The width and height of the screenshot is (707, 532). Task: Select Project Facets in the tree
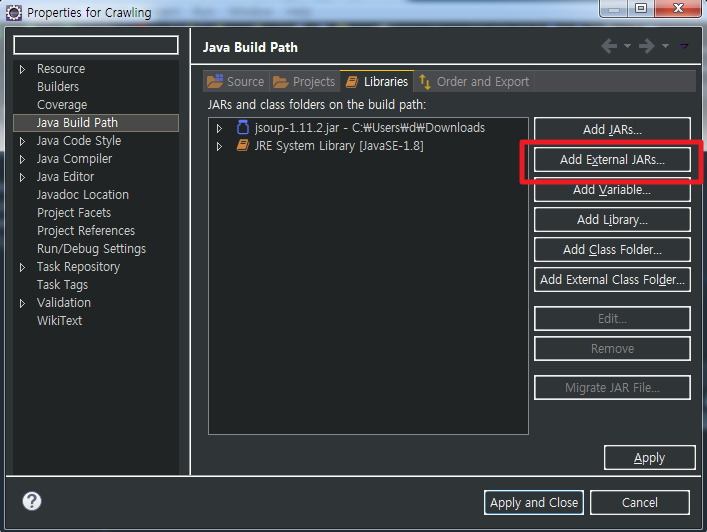(74, 213)
